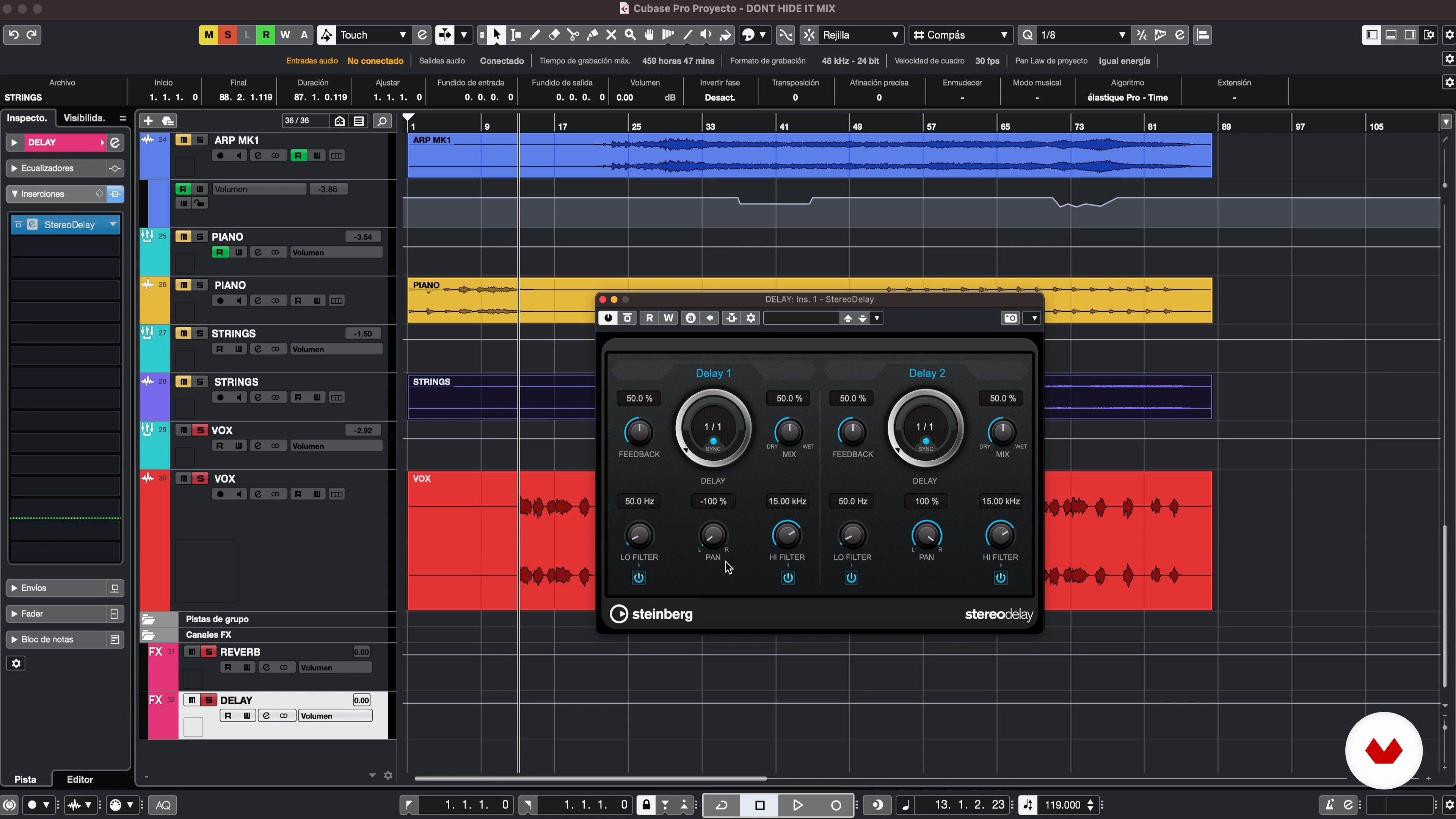Select the Draw pencil tool
The image size is (1456, 819).
[x=535, y=35]
